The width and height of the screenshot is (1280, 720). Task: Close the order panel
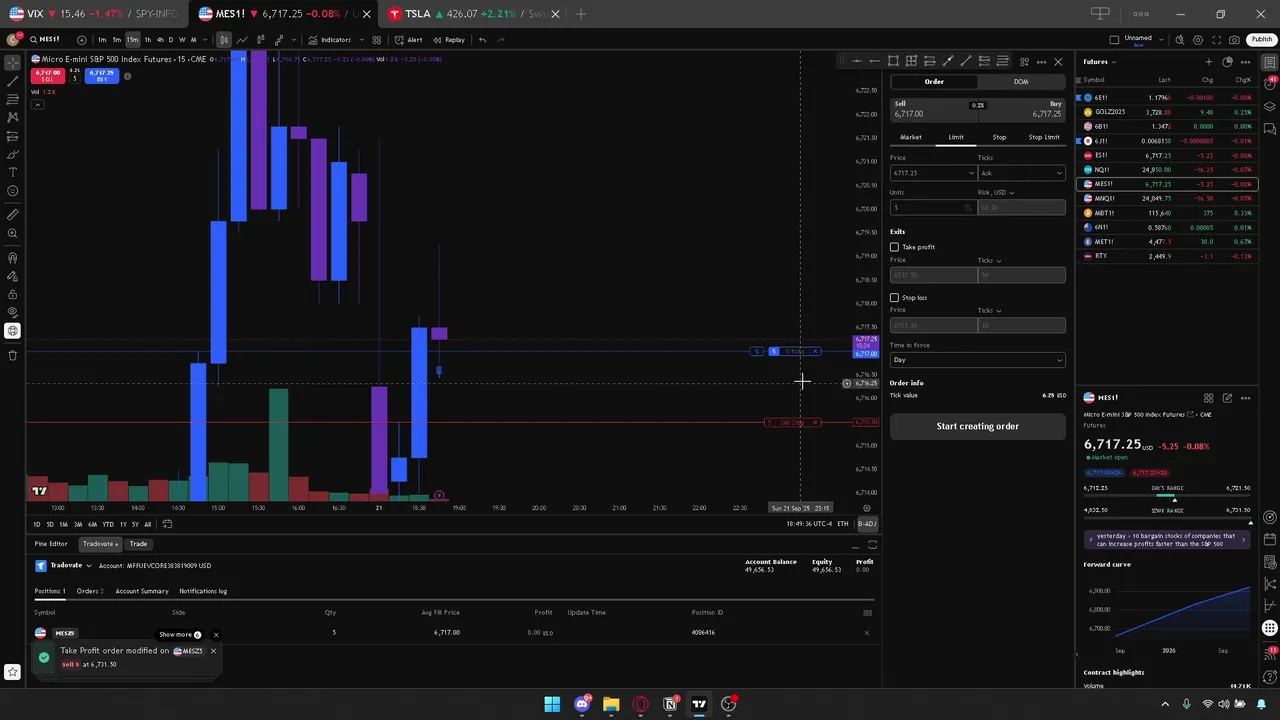click(x=1058, y=62)
